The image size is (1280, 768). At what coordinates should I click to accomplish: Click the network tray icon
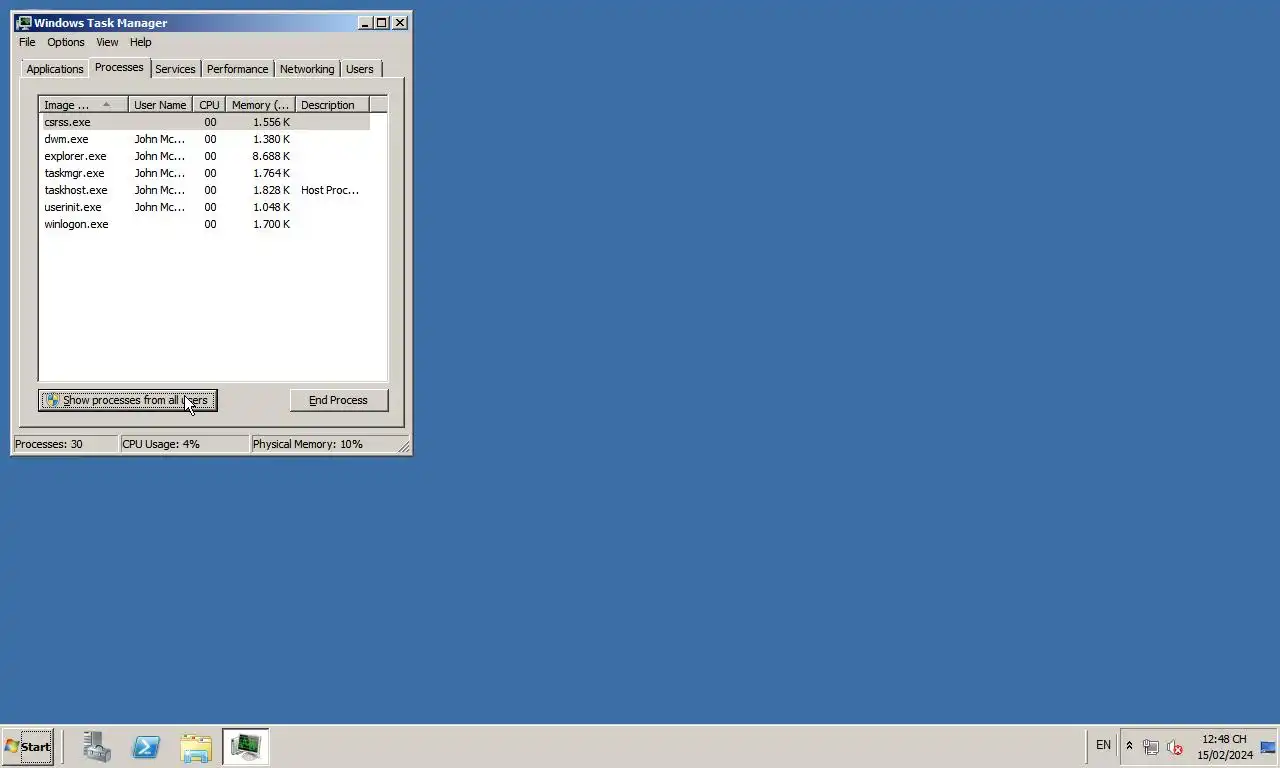tap(1151, 747)
